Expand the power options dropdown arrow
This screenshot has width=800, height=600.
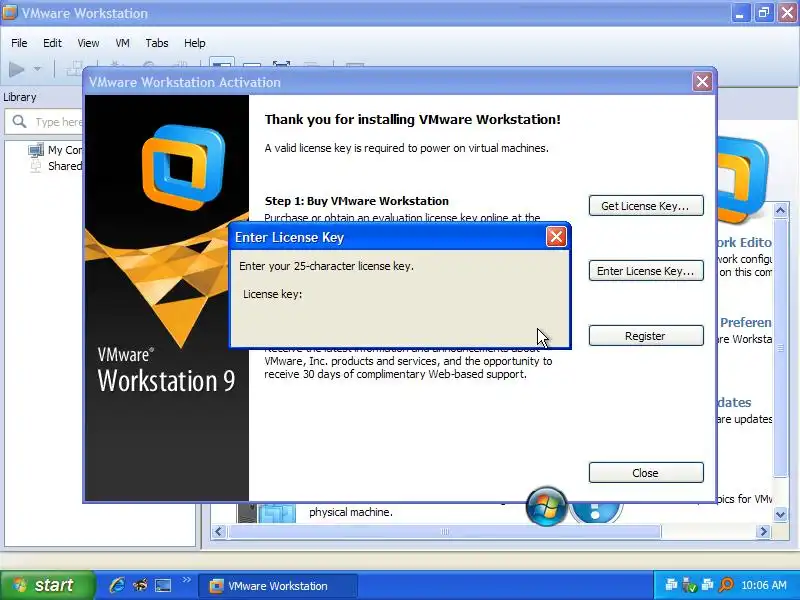(37, 69)
